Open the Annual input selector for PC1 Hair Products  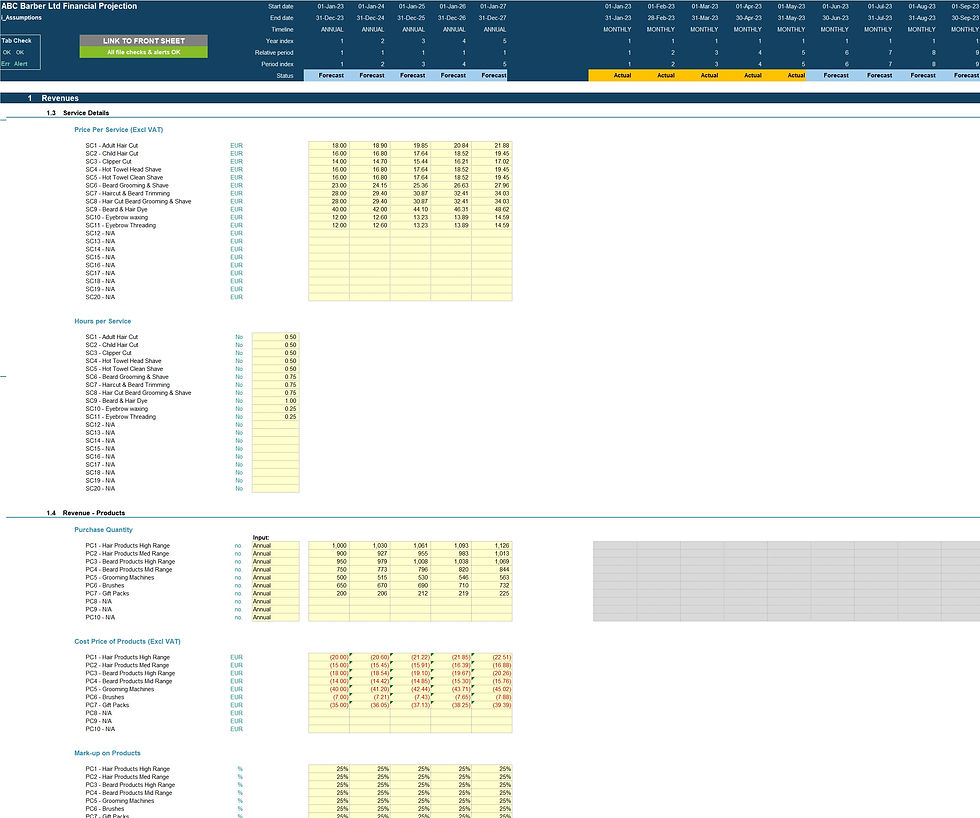tap(276, 546)
